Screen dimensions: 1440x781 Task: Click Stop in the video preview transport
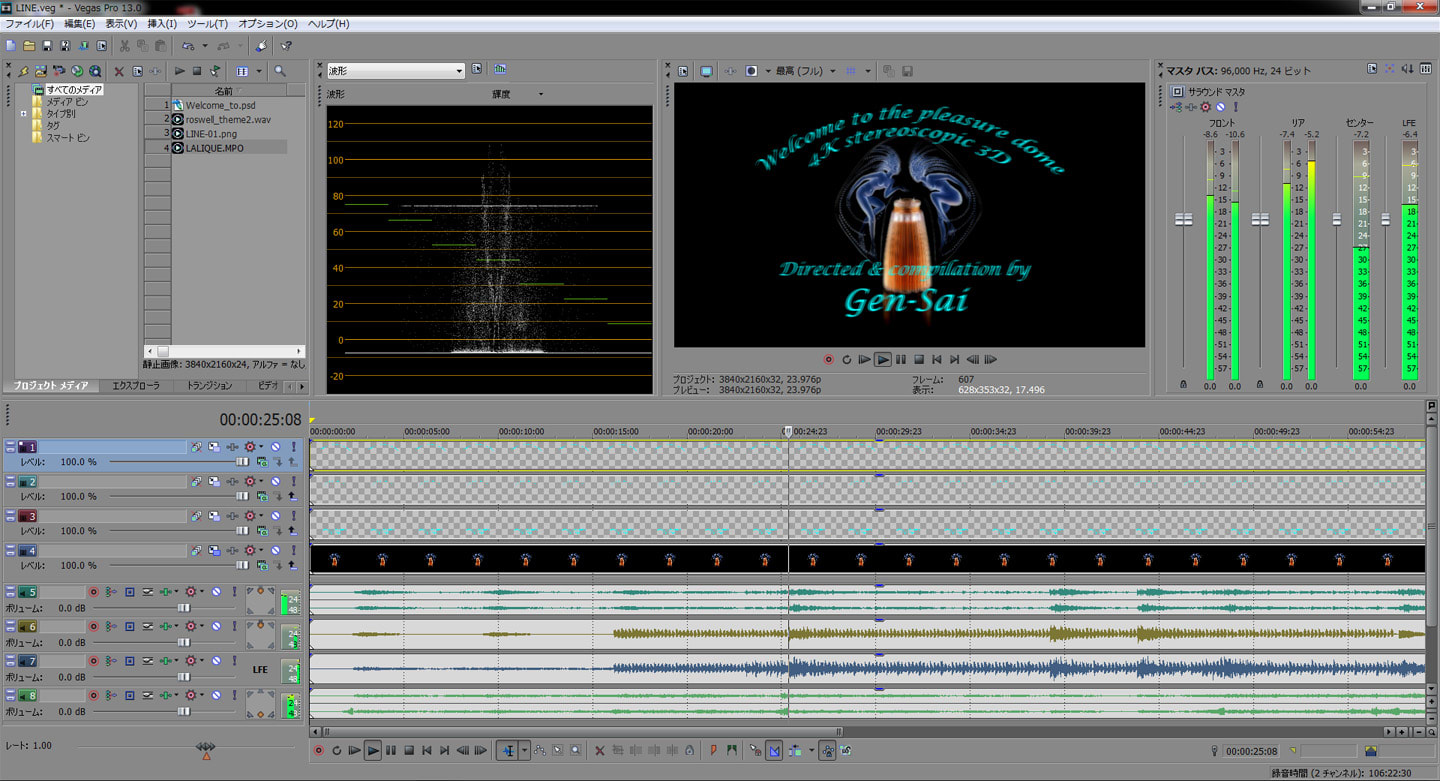pyautogui.click(x=919, y=359)
